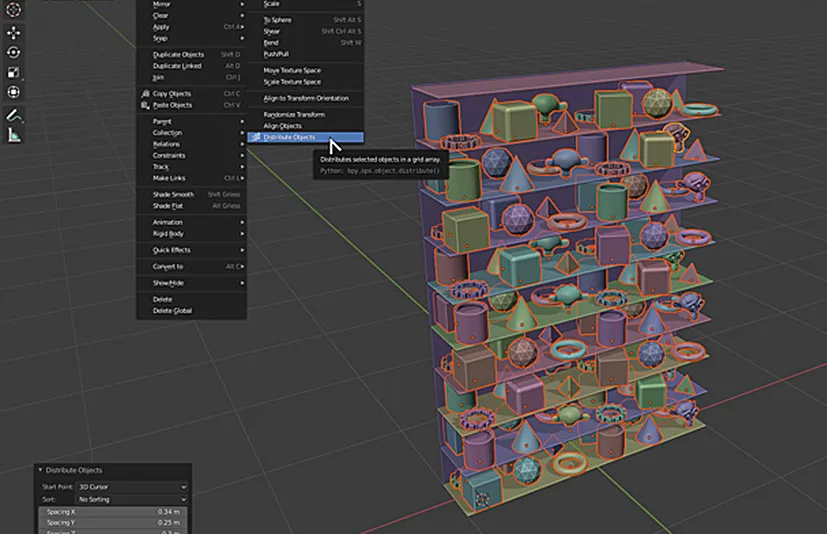Open the Sort No Sorting dropdown
827x534 pixels.
tap(132, 499)
